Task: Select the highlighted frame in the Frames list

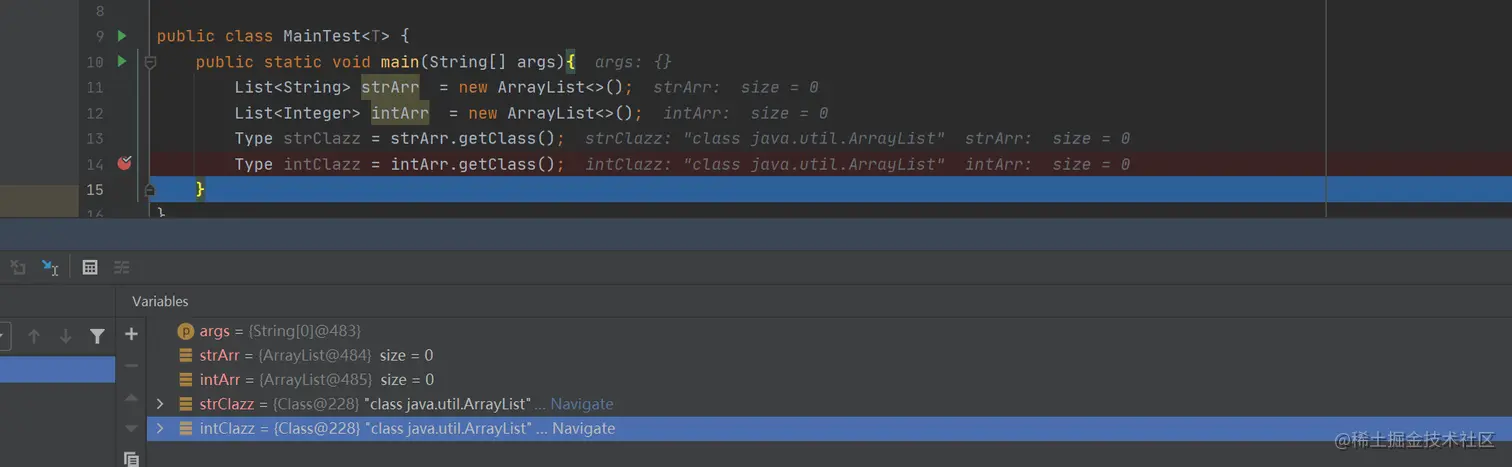Action: [57, 370]
